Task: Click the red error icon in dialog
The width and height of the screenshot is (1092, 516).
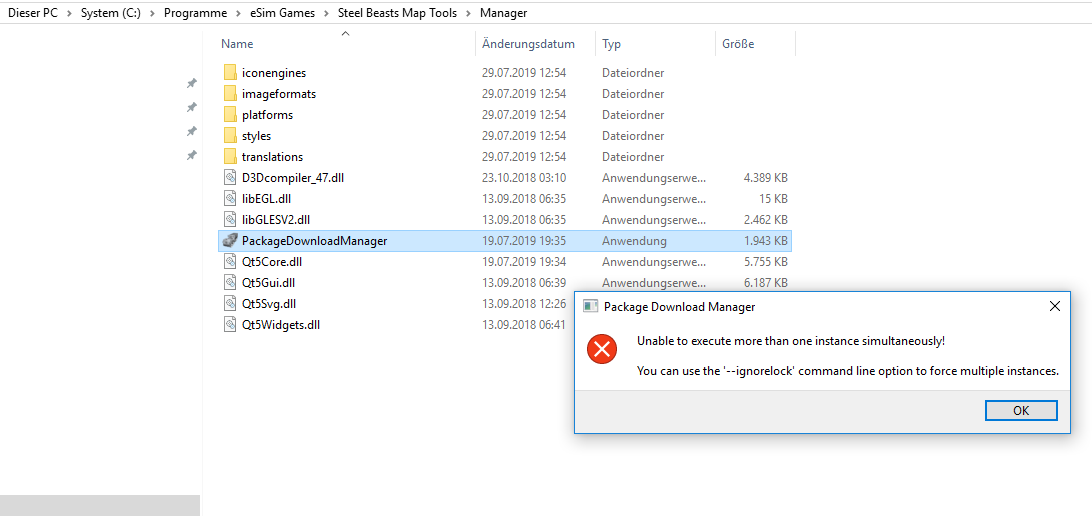Action: [x=602, y=349]
